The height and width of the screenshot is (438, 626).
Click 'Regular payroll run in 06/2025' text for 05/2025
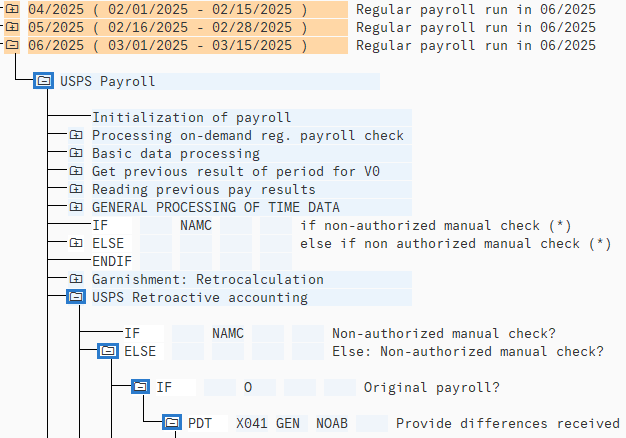[475, 27]
